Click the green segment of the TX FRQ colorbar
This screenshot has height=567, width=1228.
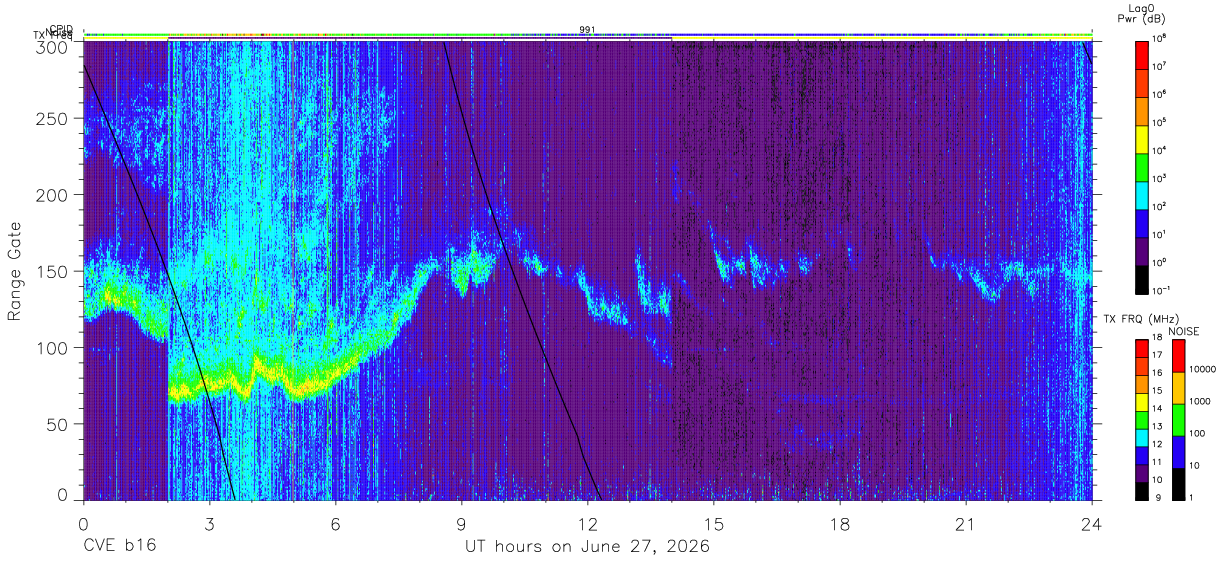tap(1141, 418)
